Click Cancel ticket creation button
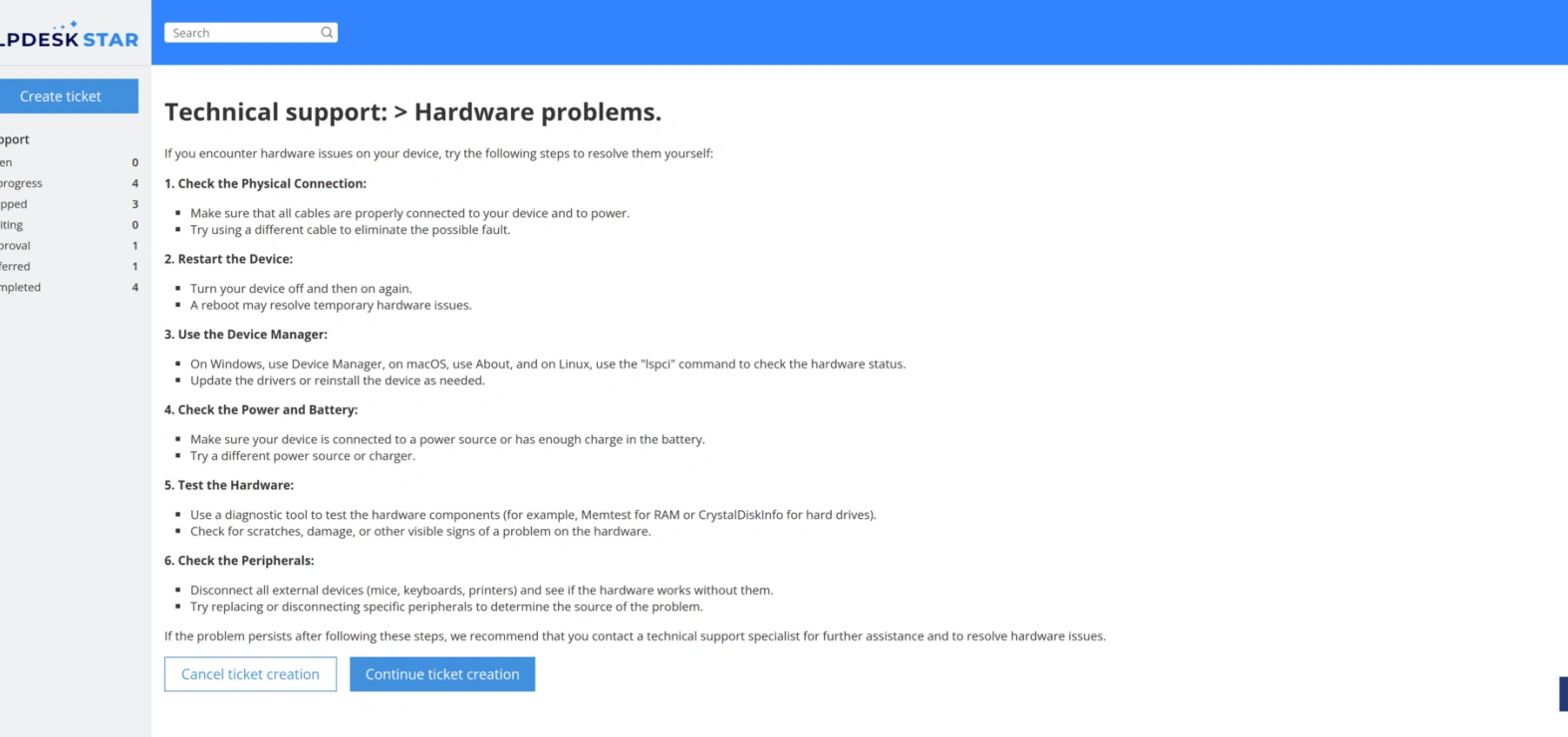The image size is (1568, 737). (x=250, y=674)
